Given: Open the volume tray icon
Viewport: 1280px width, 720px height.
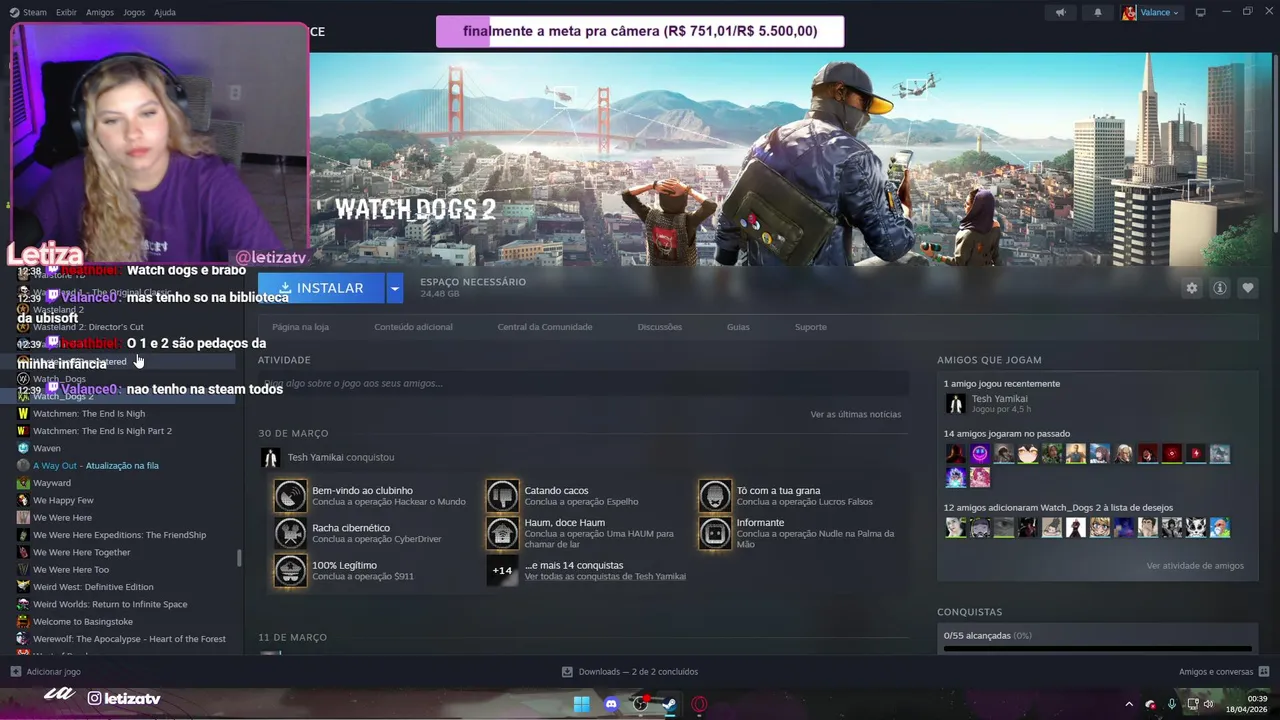Looking at the screenshot, I should [x=1209, y=704].
